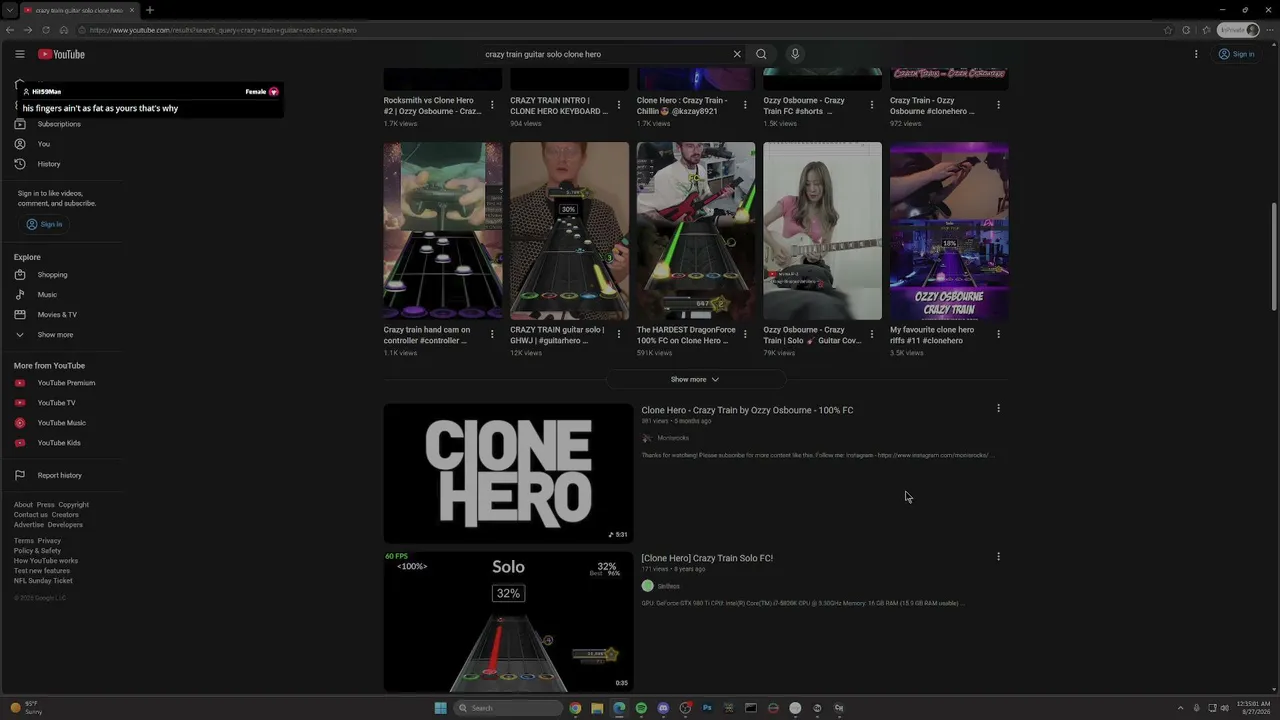Screen dimensions: 1280x720
Task: Open Spotify from the taskbar
Action: point(641,708)
